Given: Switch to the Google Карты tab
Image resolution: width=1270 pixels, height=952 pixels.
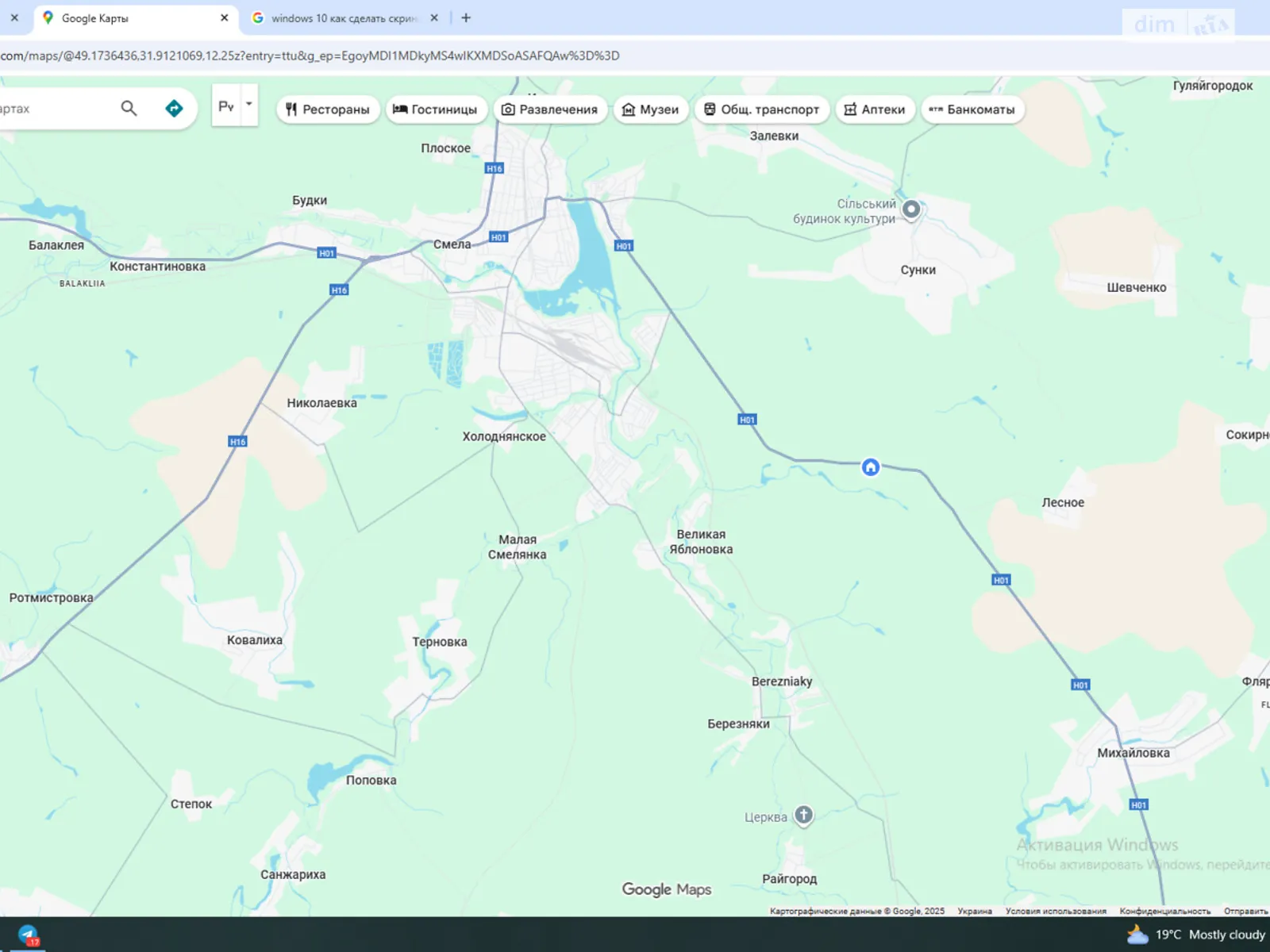Looking at the screenshot, I should pyautogui.click(x=119, y=17).
